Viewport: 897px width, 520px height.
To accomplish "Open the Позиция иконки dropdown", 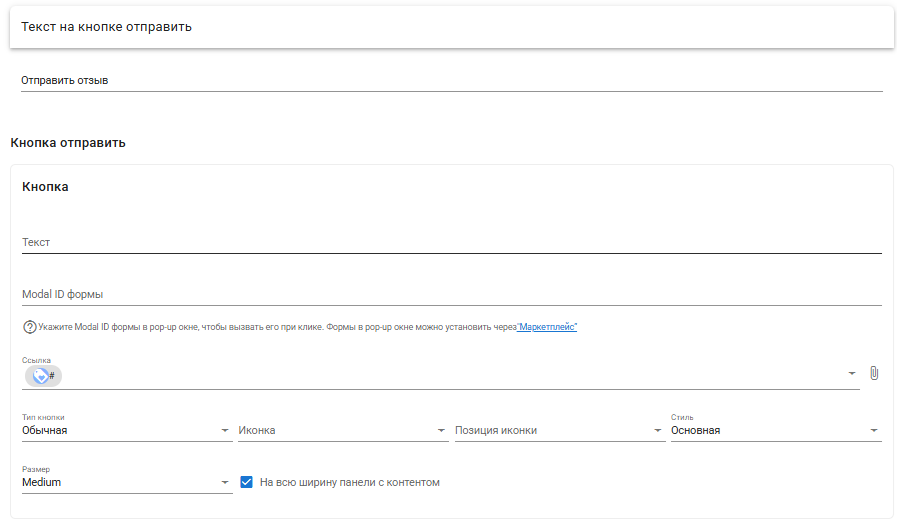I will (x=558, y=430).
